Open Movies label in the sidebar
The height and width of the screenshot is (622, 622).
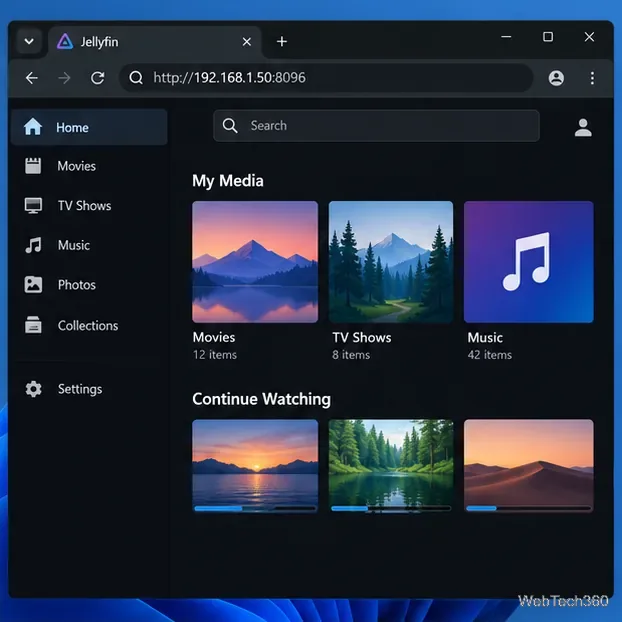coord(77,166)
